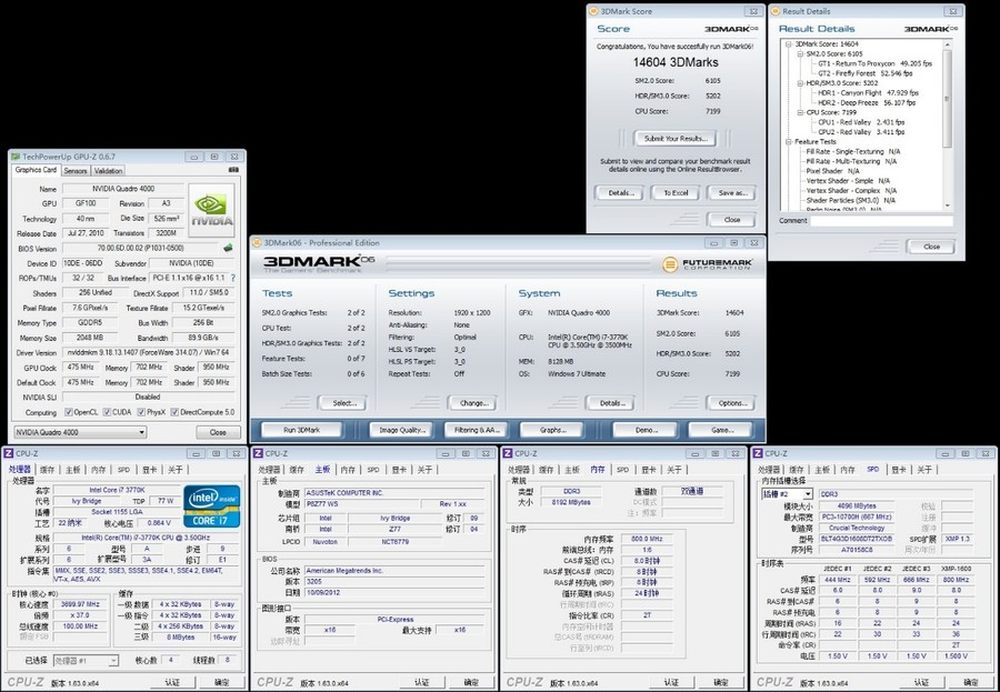The width and height of the screenshot is (1000, 692).
Task: Open the 缓存 tab in the processor CPU-Z window
Action: [x=47, y=469]
